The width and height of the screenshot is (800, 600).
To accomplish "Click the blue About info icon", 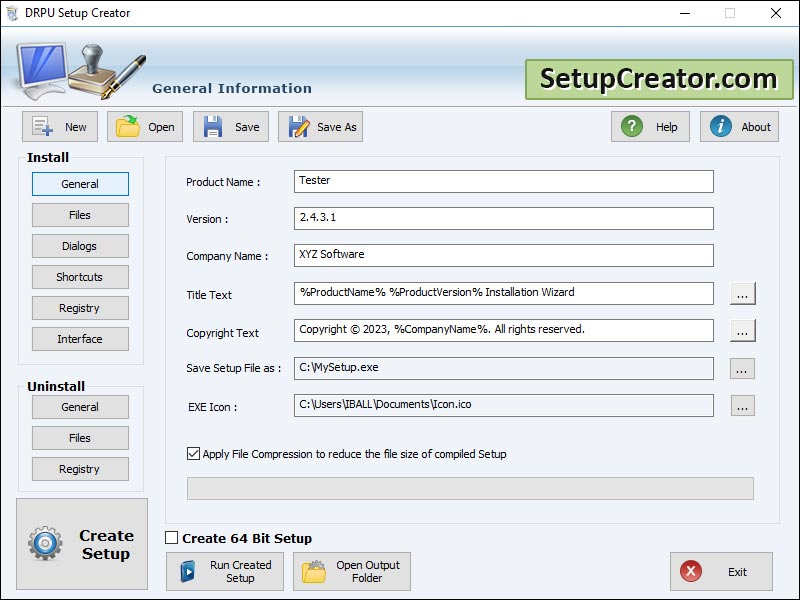I will tap(720, 126).
